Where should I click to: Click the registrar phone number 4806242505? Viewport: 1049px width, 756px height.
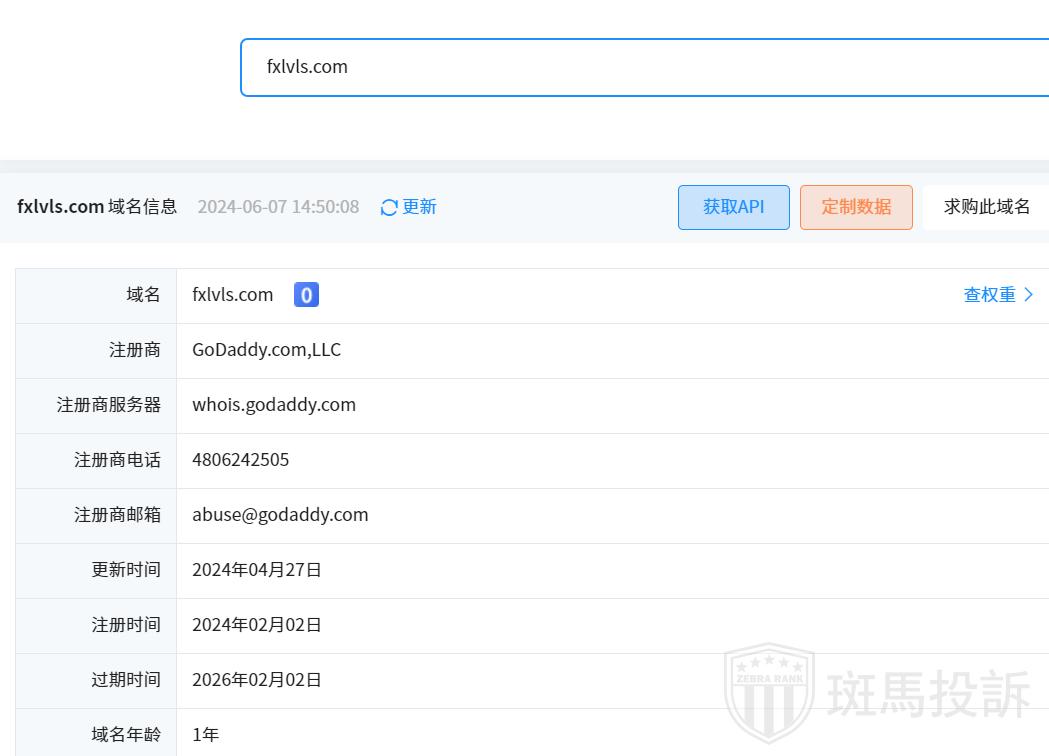click(241, 460)
